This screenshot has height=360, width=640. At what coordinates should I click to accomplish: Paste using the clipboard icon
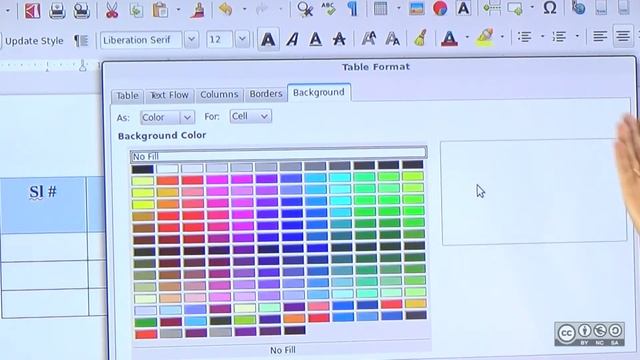coord(160,9)
